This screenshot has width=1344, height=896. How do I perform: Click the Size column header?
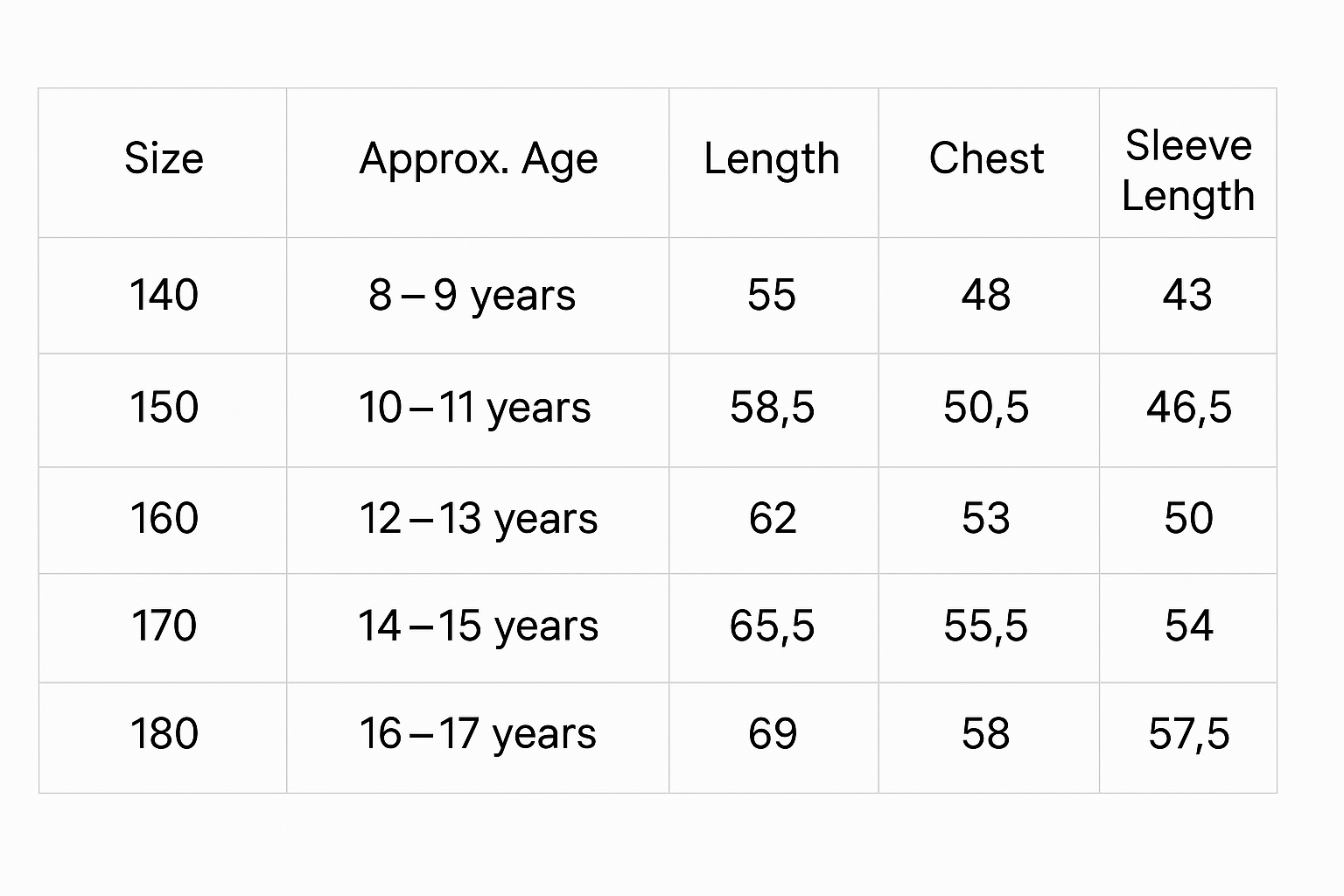[x=164, y=159]
